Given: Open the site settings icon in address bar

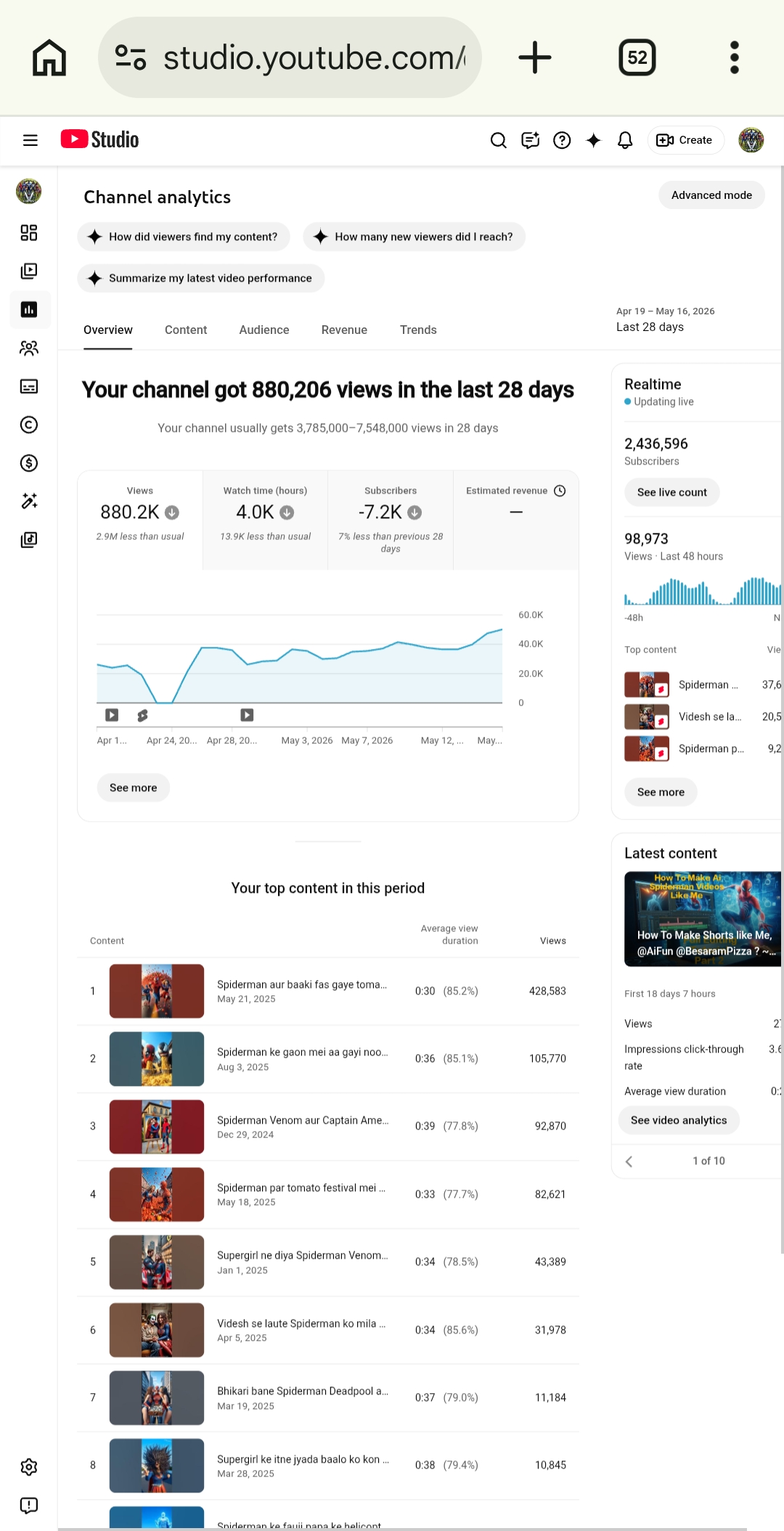Looking at the screenshot, I should click(131, 57).
